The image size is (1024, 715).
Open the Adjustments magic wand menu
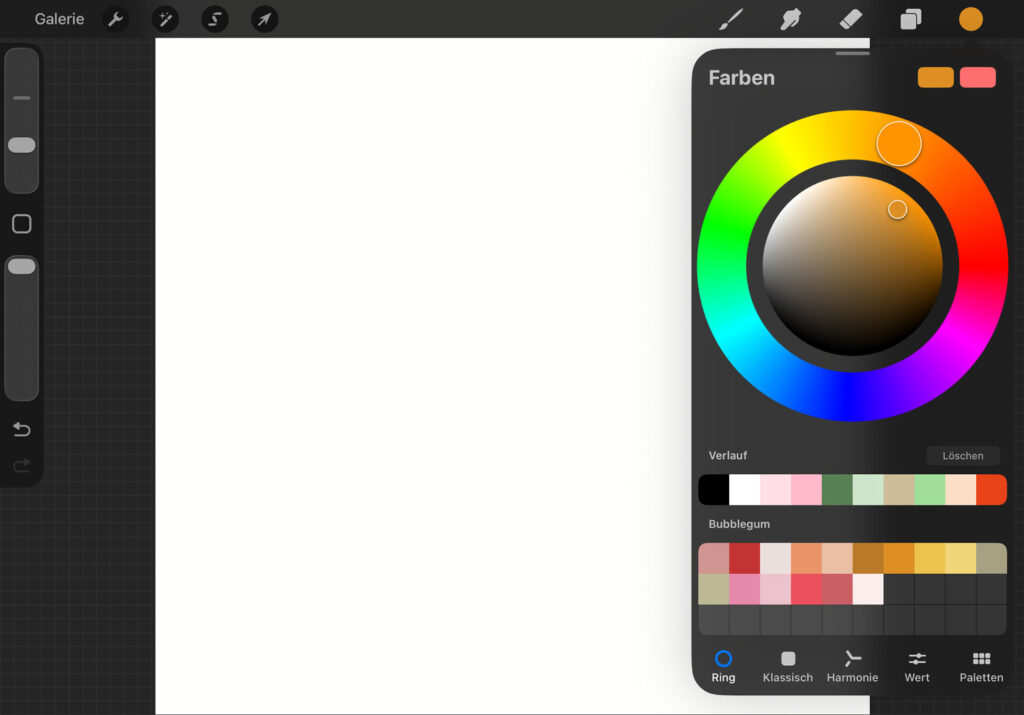coord(165,19)
